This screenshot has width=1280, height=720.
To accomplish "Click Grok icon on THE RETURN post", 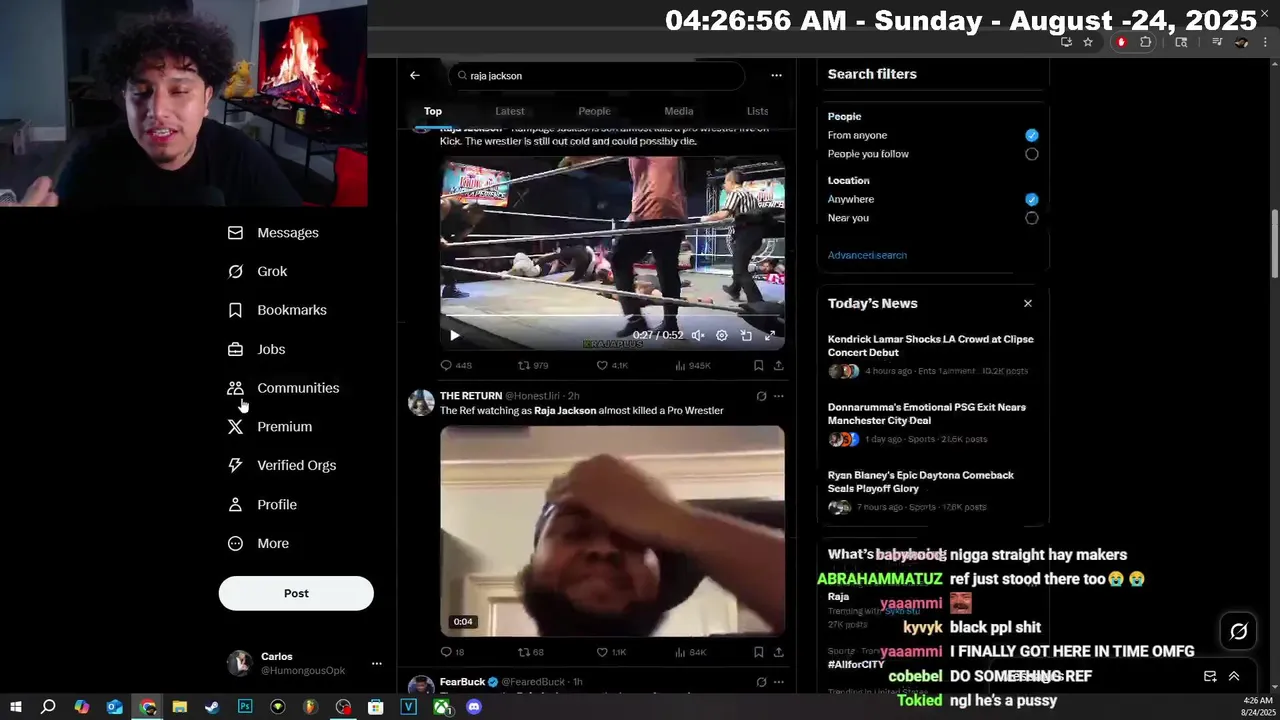I will click(761, 396).
